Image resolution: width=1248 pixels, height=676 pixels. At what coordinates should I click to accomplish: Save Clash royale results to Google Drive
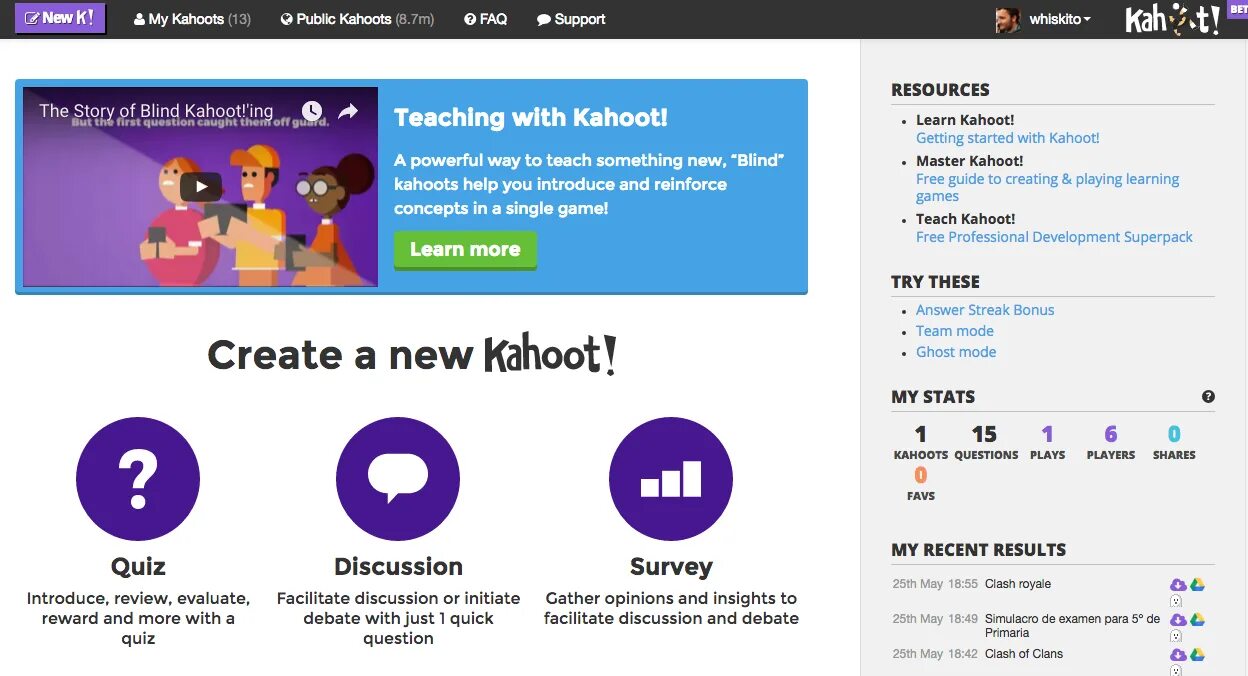click(1197, 585)
